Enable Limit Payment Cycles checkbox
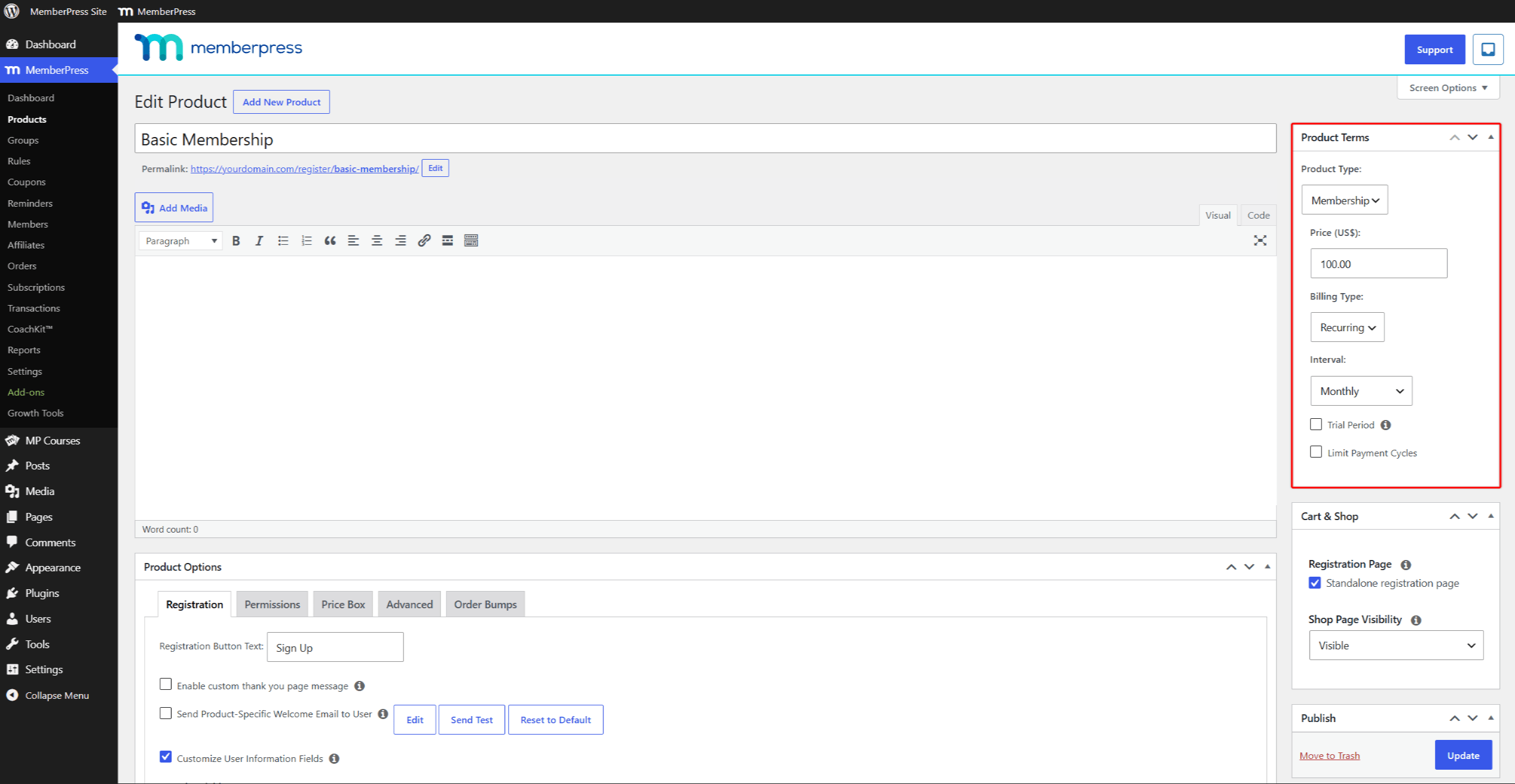The width and height of the screenshot is (1515, 784). pos(1316,452)
